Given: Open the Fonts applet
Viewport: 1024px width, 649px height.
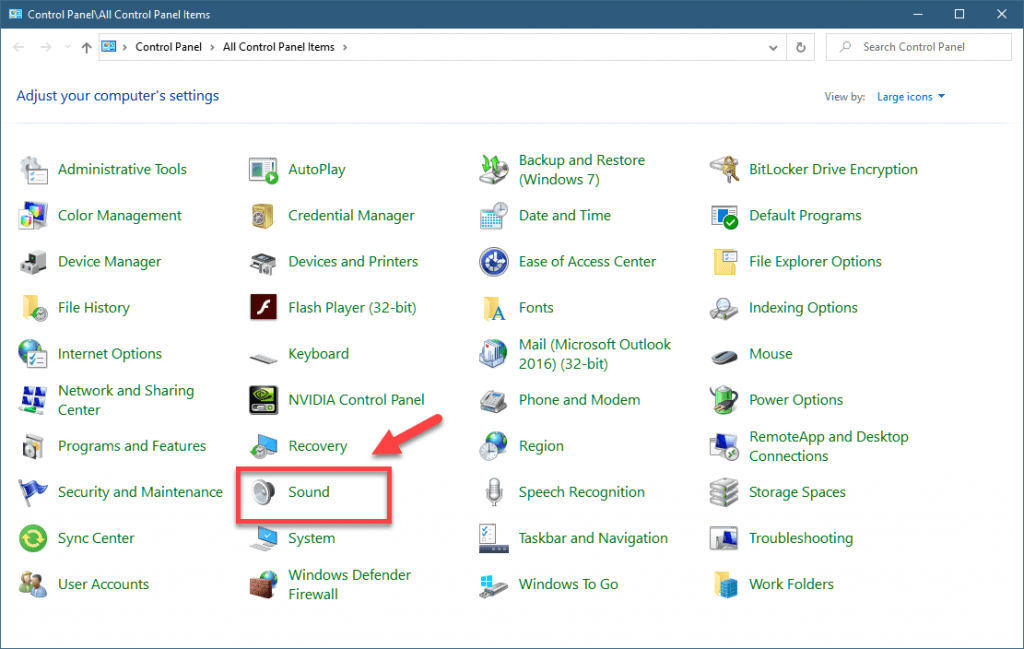Looking at the screenshot, I should pos(537,308).
